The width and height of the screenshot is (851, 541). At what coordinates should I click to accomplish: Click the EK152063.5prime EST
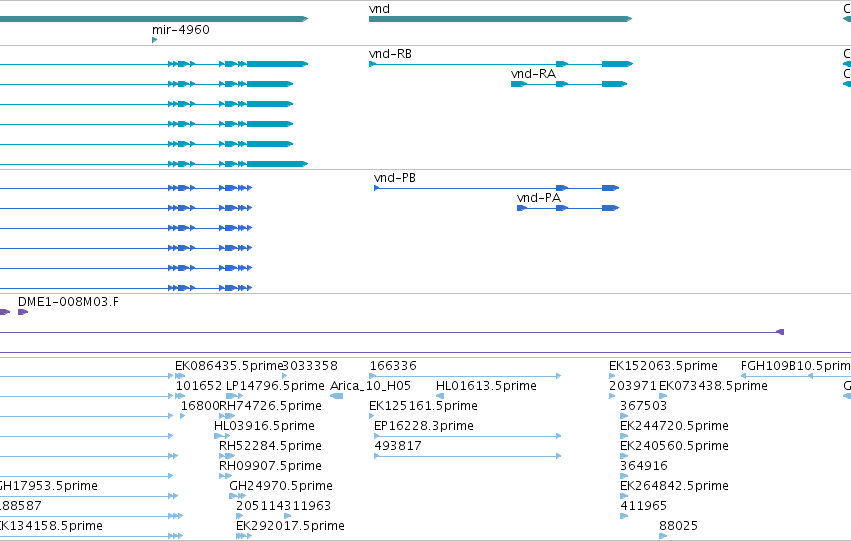coord(612,375)
